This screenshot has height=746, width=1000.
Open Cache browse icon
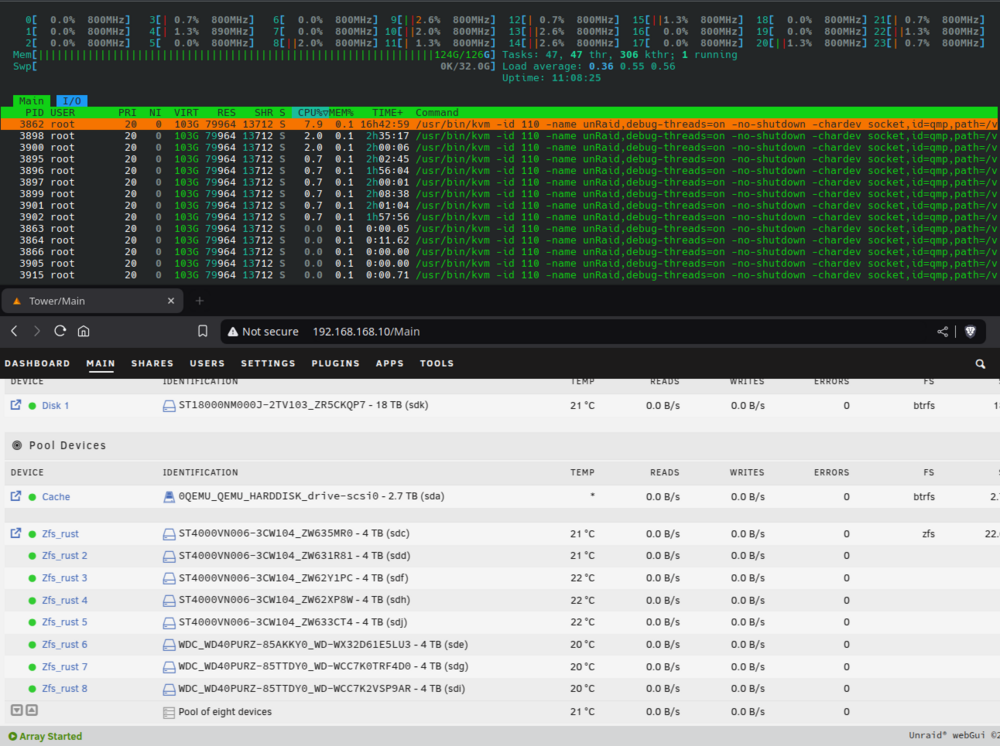16,496
